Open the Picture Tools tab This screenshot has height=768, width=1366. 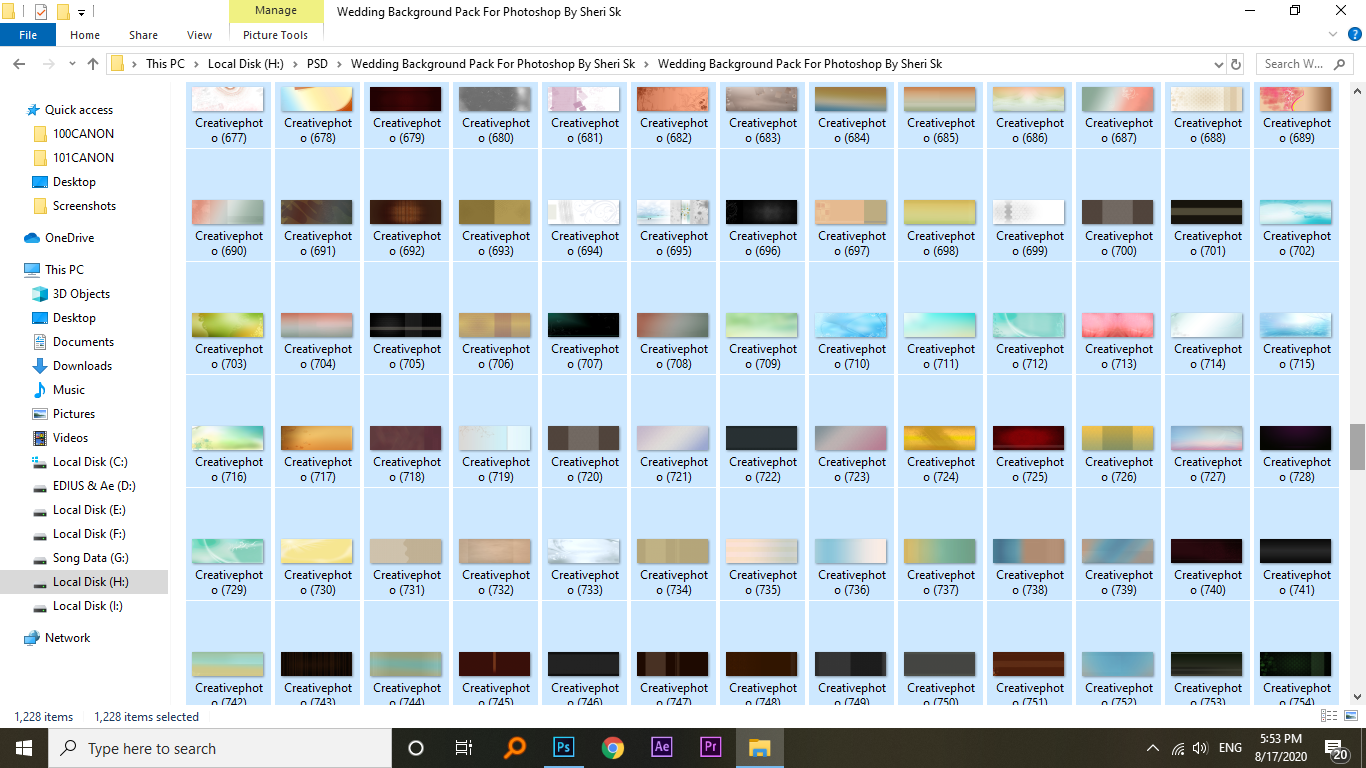pos(276,35)
